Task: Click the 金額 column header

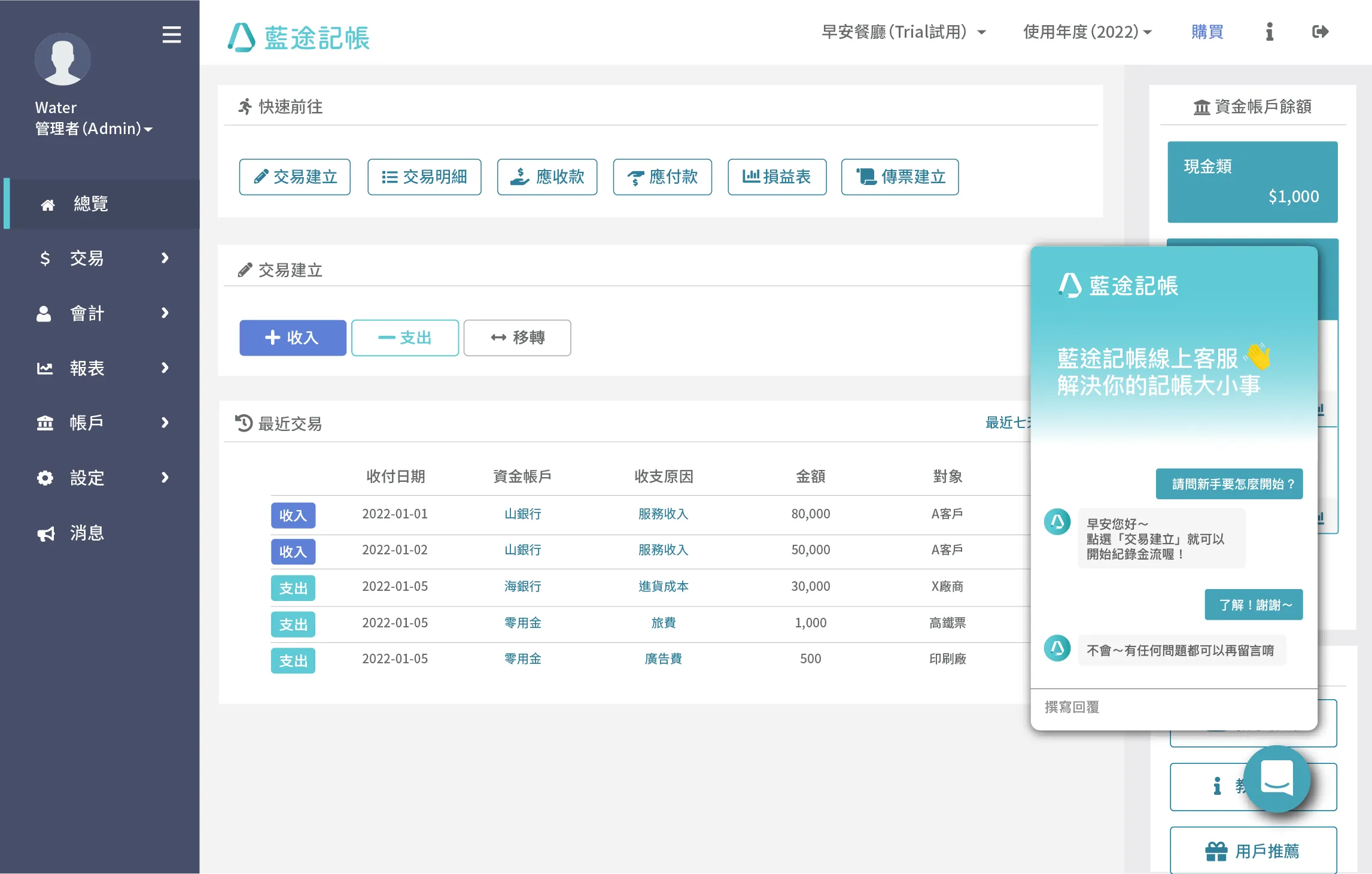Action: (x=810, y=477)
